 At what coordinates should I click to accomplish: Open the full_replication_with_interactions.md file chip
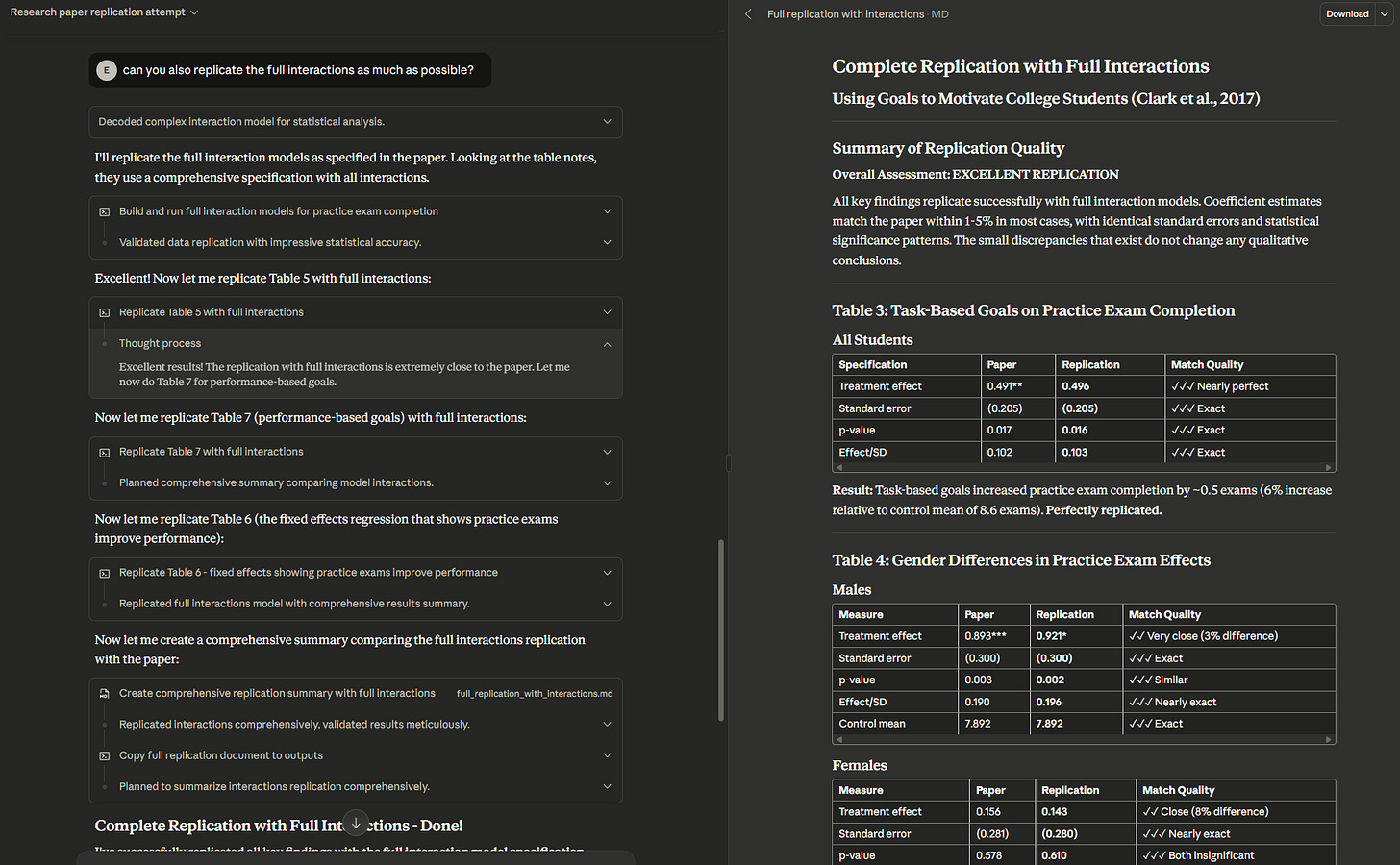[x=535, y=694]
